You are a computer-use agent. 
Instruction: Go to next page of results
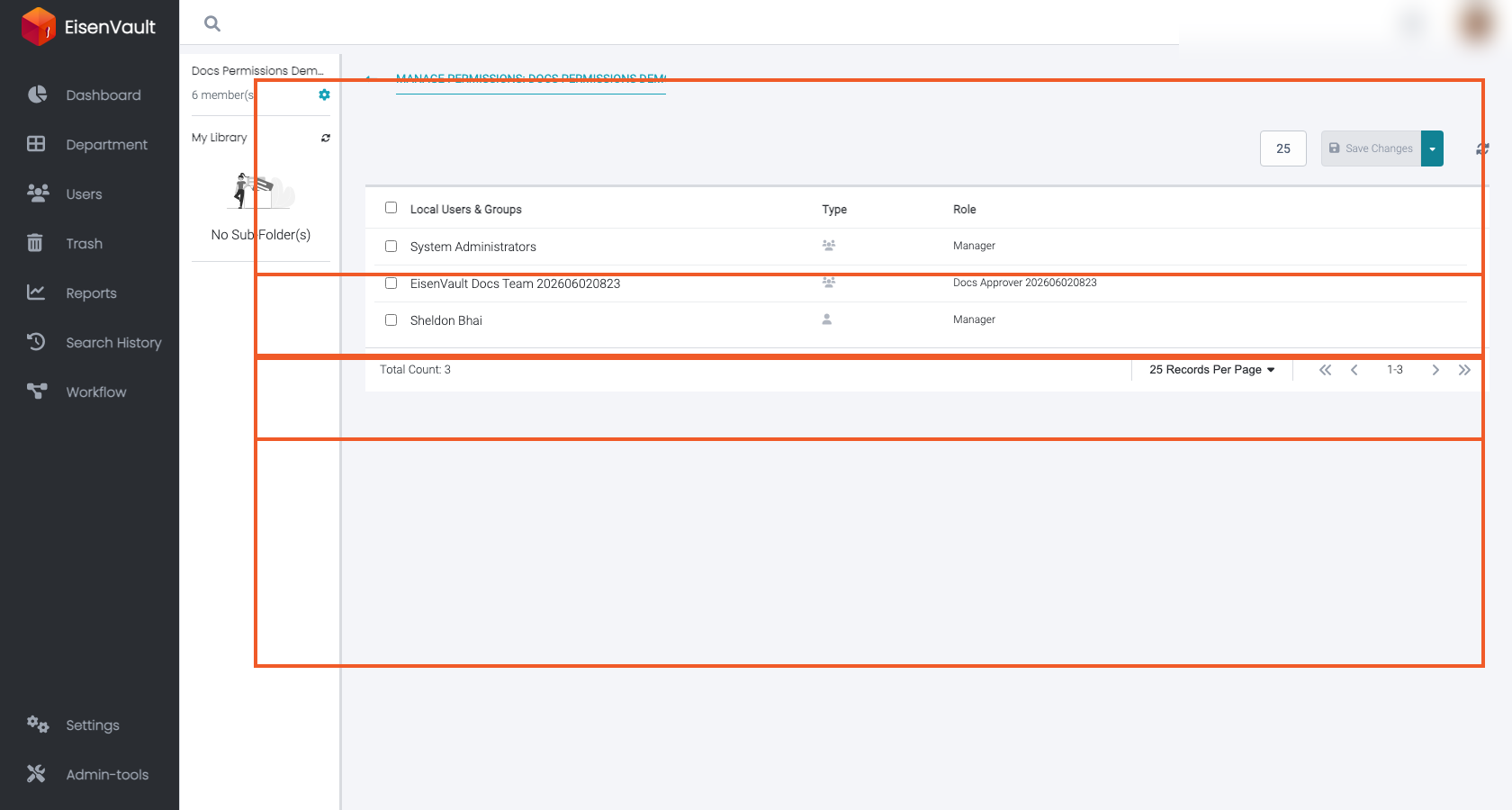coord(1435,370)
